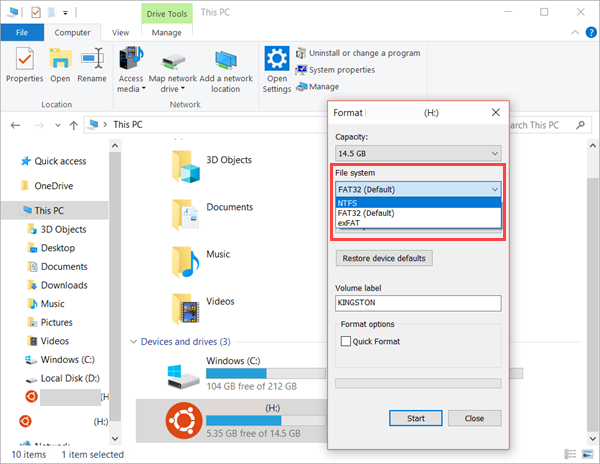Viewport: 600px width, 464px height.
Task: Open recent locations dropdown arrow
Action: coord(57,125)
